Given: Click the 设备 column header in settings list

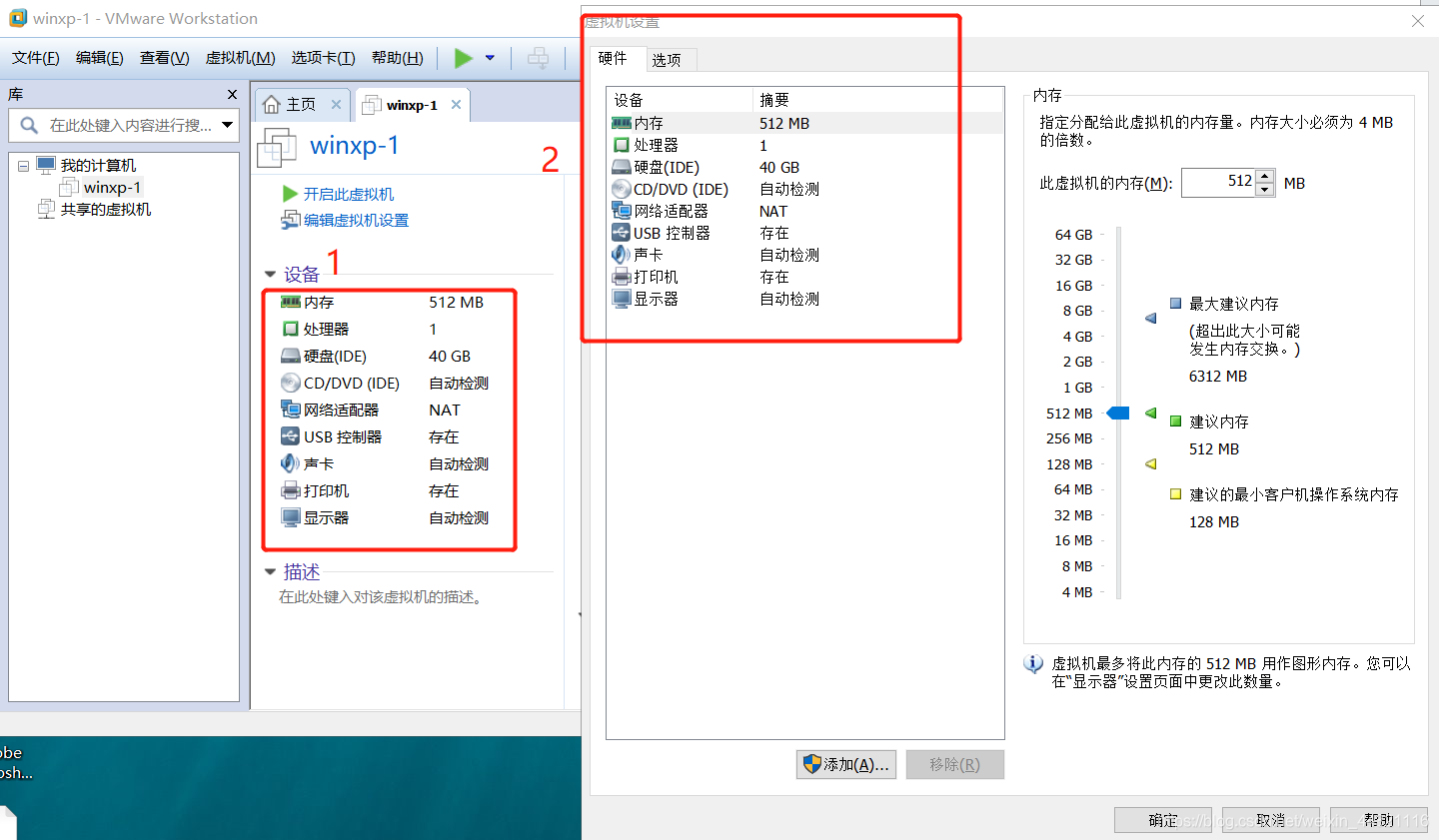Looking at the screenshot, I should coord(680,100).
